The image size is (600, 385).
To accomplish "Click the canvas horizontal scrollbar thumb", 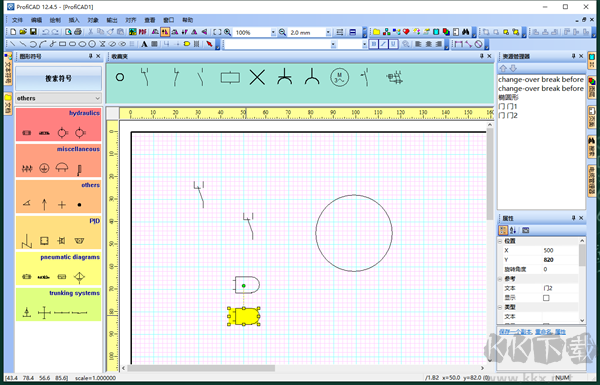I will click(x=201, y=368).
